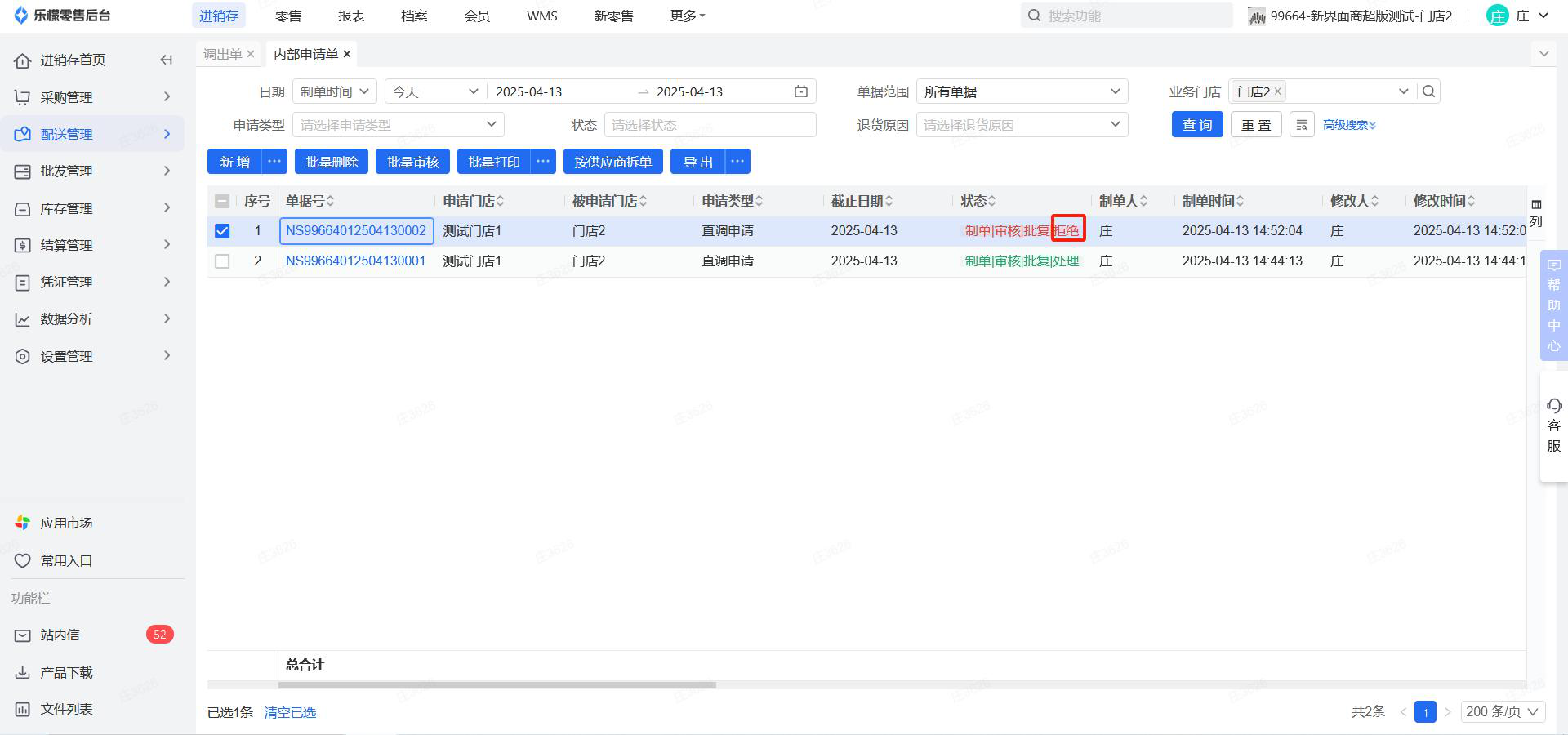The image size is (1568, 735).
Task: Collapse the left sidebar menu
Action: click(x=167, y=60)
